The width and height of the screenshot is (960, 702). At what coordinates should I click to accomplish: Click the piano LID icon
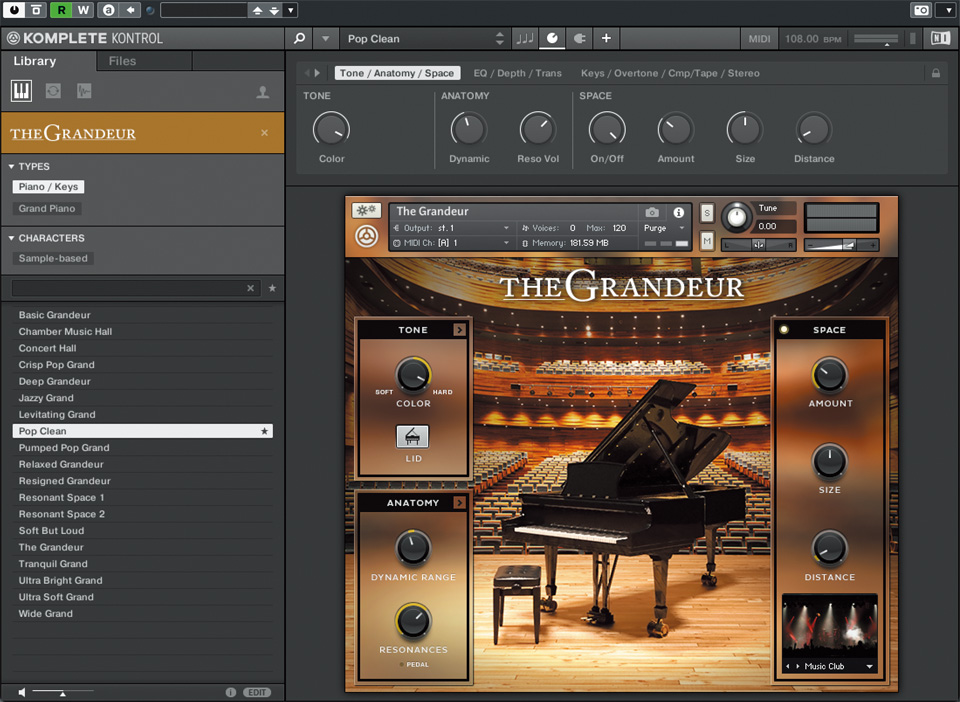pos(413,437)
